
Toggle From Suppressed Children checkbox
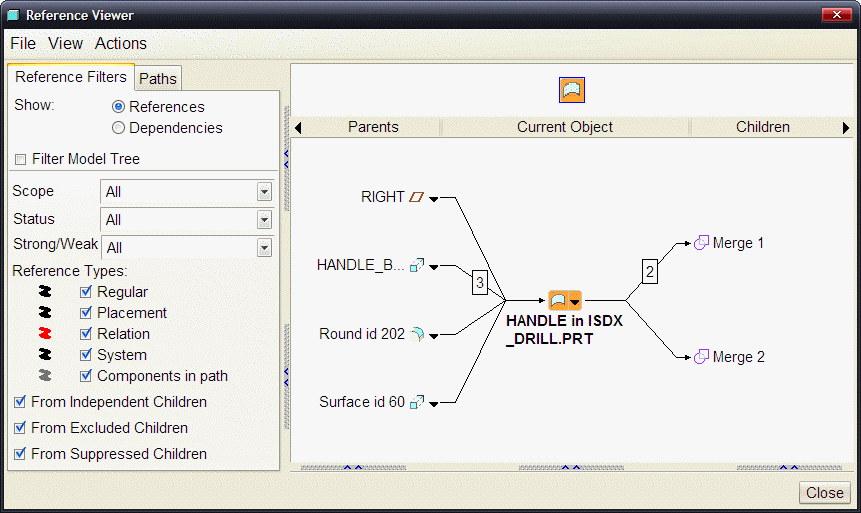click(20, 454)
